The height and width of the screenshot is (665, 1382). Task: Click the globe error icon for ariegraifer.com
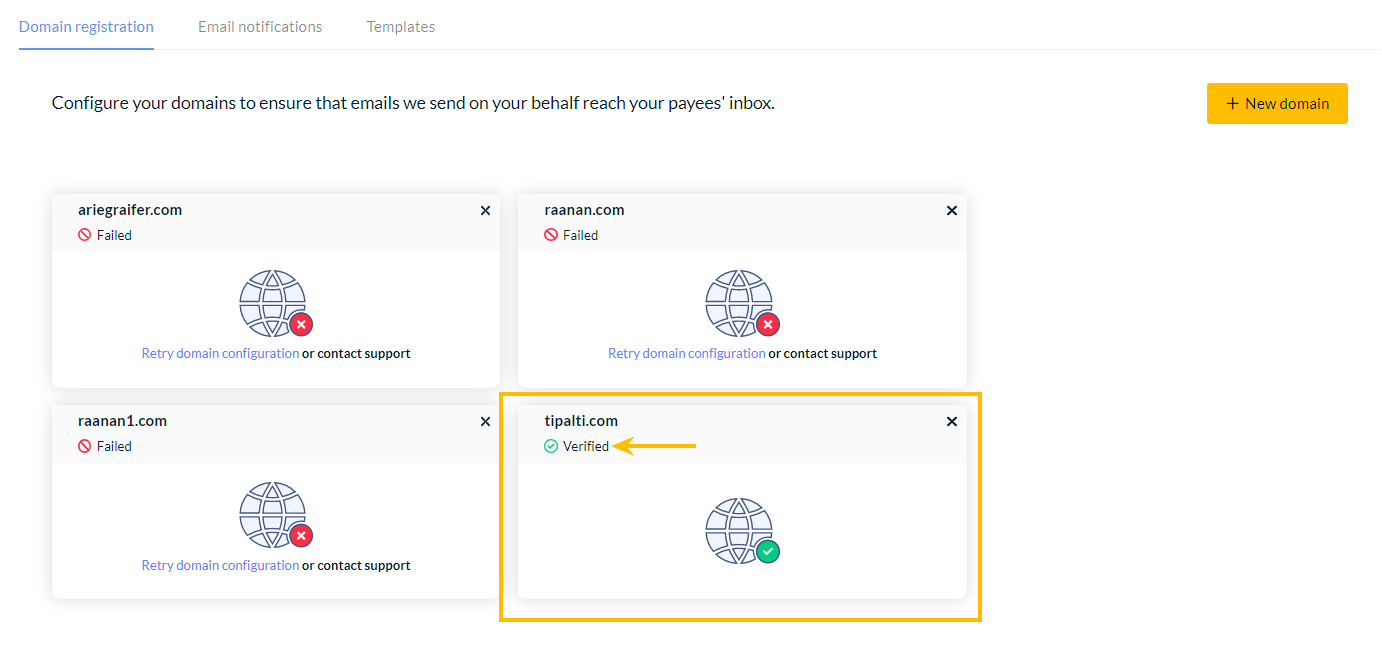[x=276, y=303]
